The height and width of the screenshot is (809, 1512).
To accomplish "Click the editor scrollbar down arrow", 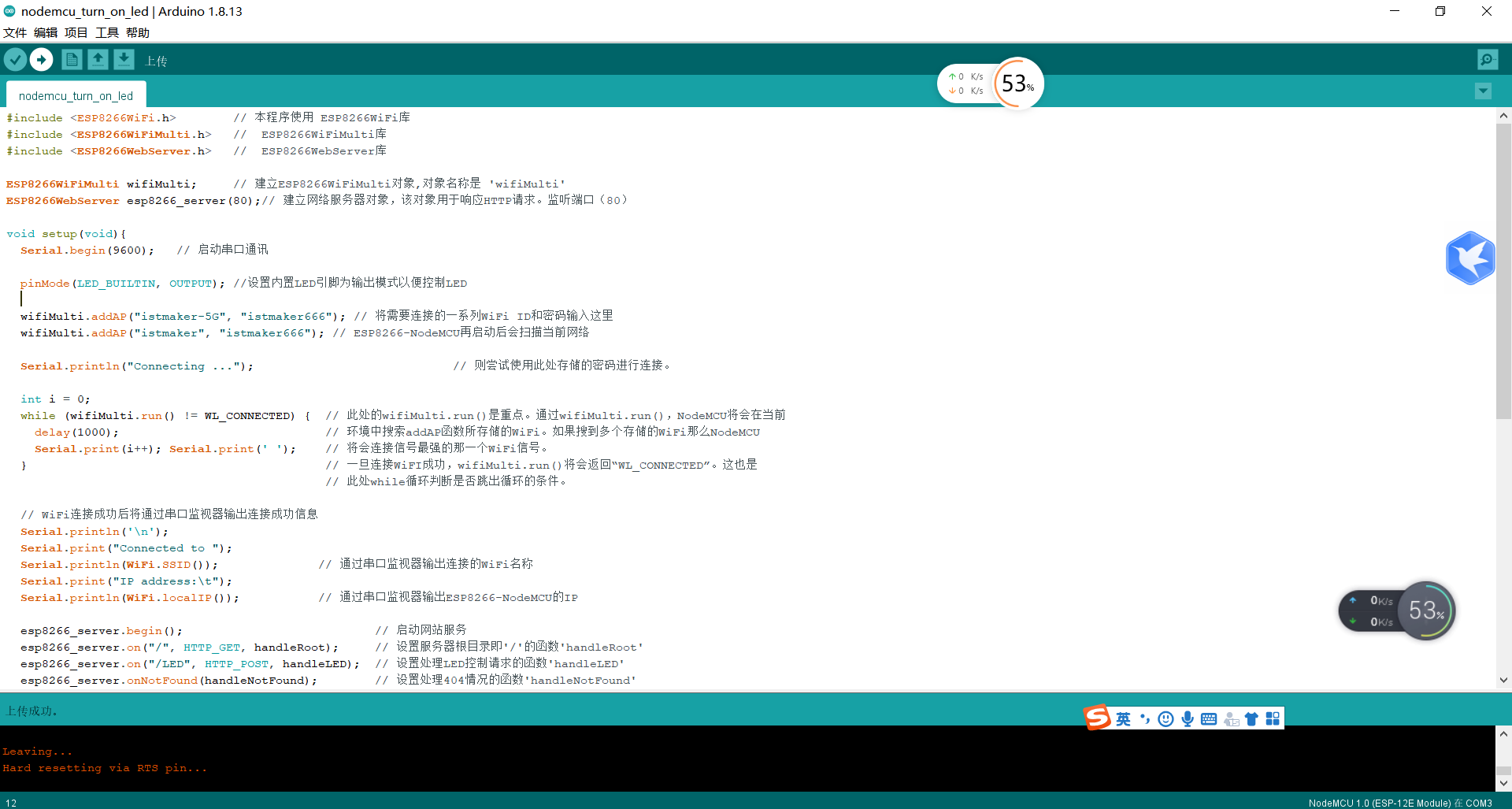I will tap(1503, 680).
